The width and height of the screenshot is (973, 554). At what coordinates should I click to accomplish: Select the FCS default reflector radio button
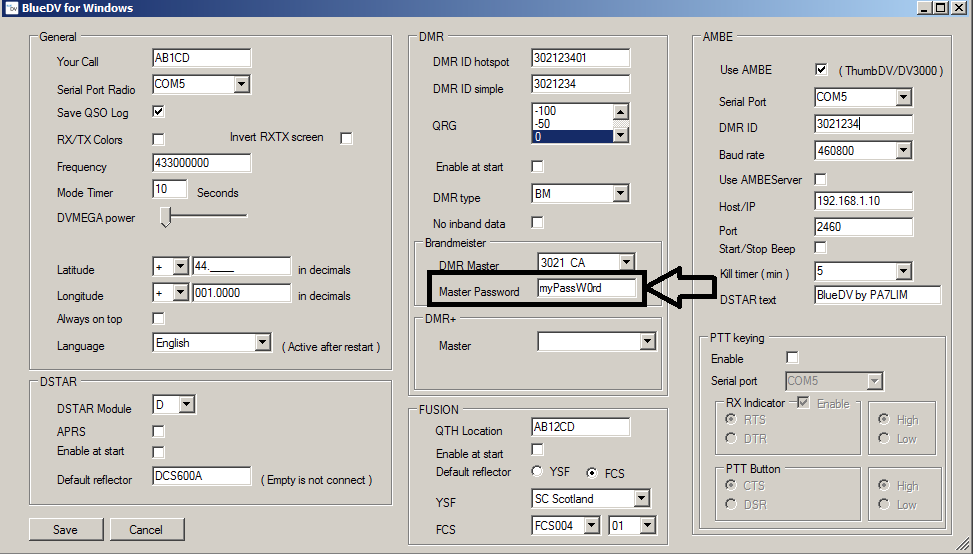[x=592, y=472]
